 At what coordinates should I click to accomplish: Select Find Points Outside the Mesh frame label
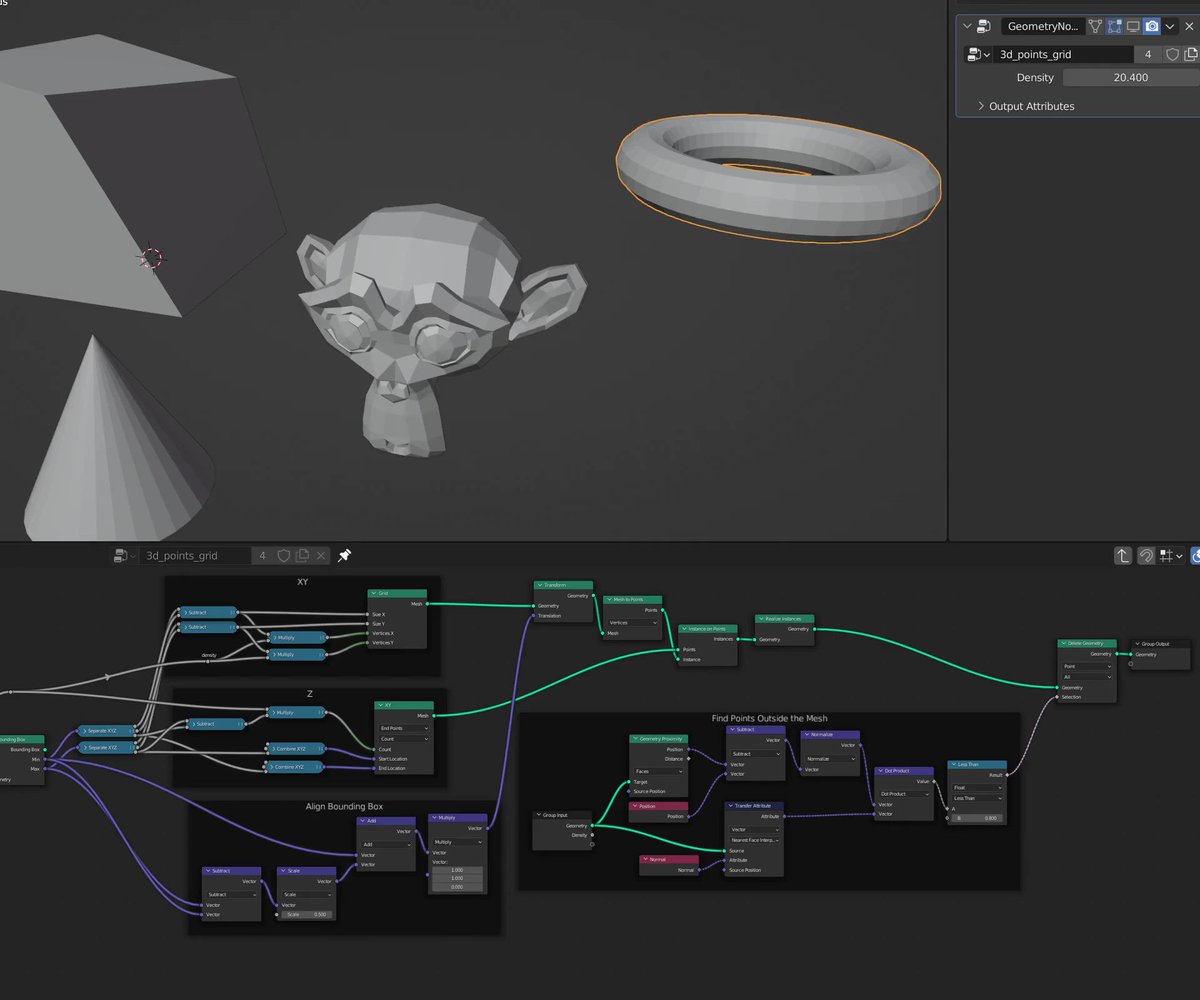[x=770, y=718]
